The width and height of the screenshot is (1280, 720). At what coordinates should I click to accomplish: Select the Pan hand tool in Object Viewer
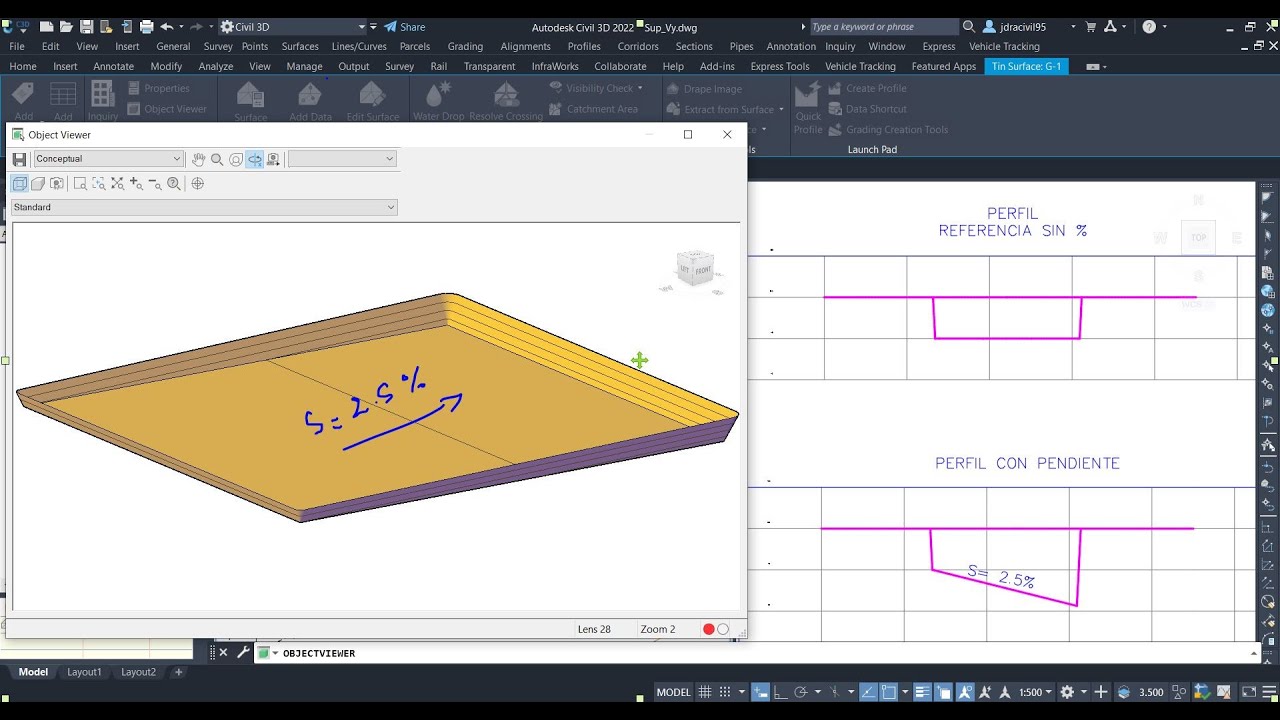tap(198, 159)
